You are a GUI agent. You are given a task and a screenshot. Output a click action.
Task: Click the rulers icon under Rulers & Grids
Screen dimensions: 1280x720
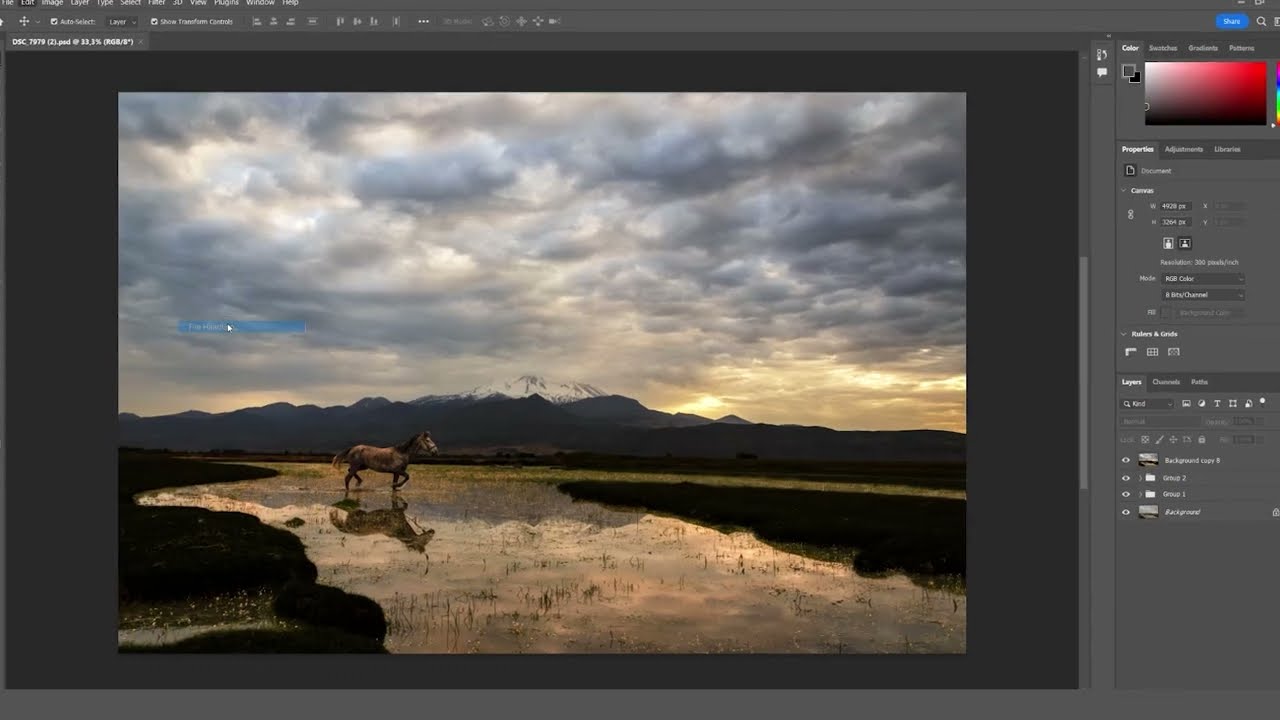pyautogui.click(x=1131, y=352)
